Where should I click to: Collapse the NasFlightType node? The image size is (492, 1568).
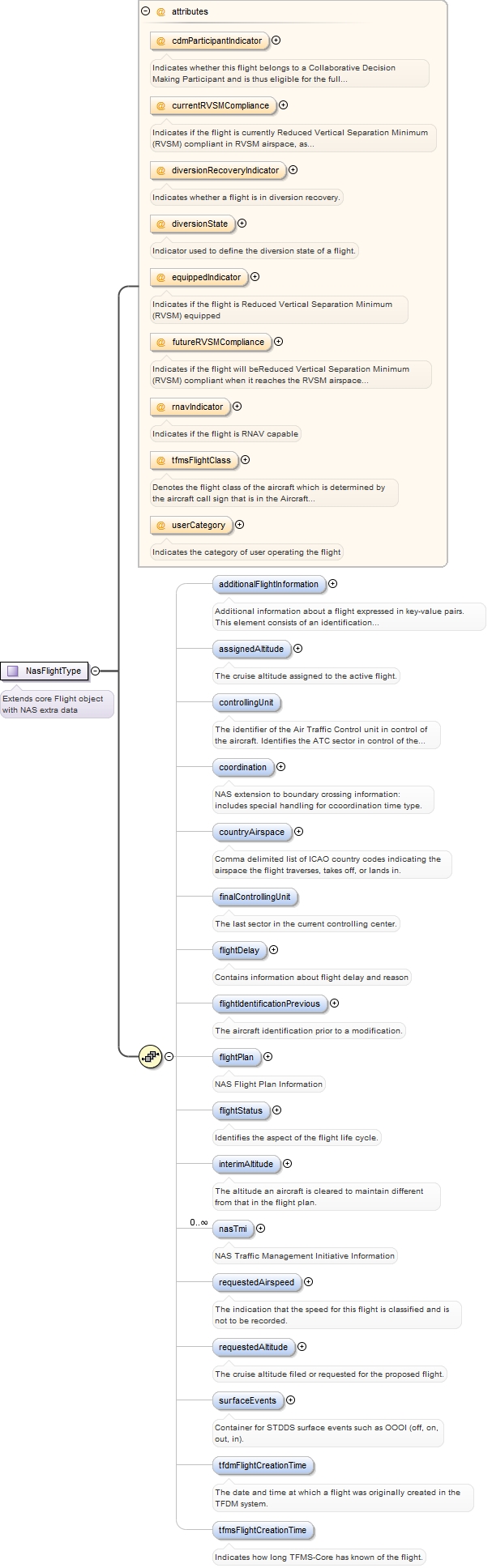click(96, 671)
